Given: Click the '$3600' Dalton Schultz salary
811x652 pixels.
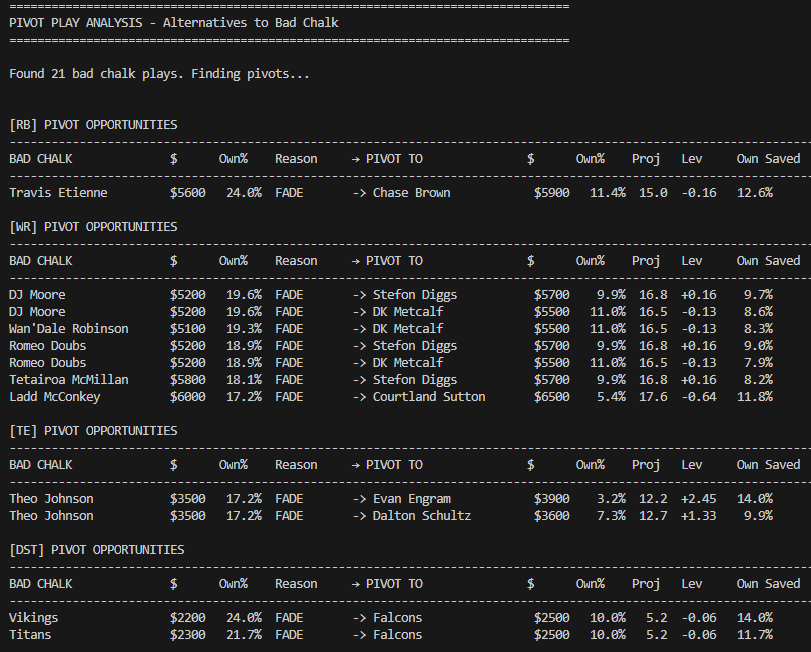Looking at the screenshot, I should coord(551,516).
